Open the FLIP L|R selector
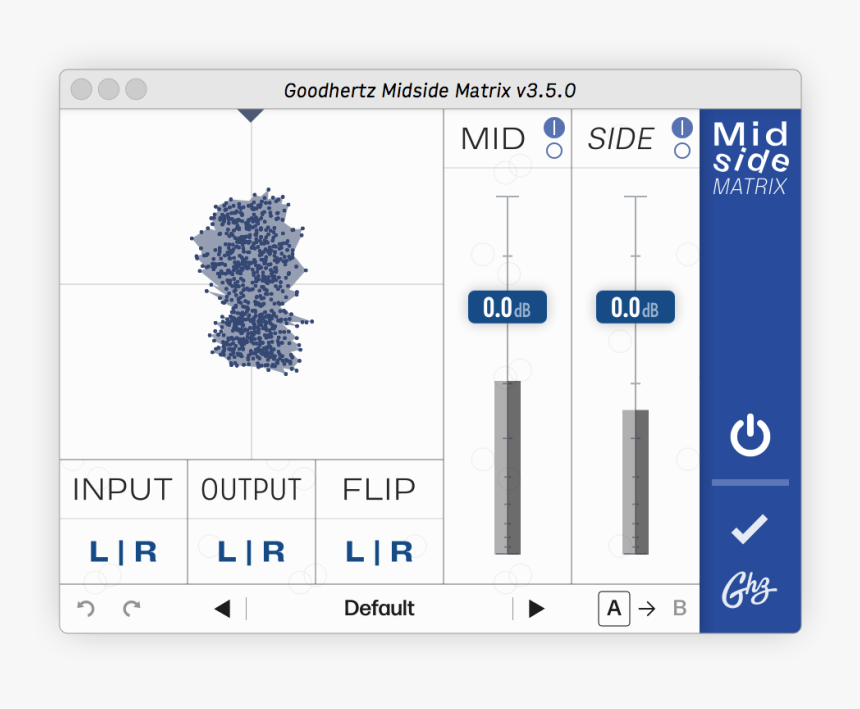Screen dimensions: 860x709 pyautogui.click(x=379, y=551)
